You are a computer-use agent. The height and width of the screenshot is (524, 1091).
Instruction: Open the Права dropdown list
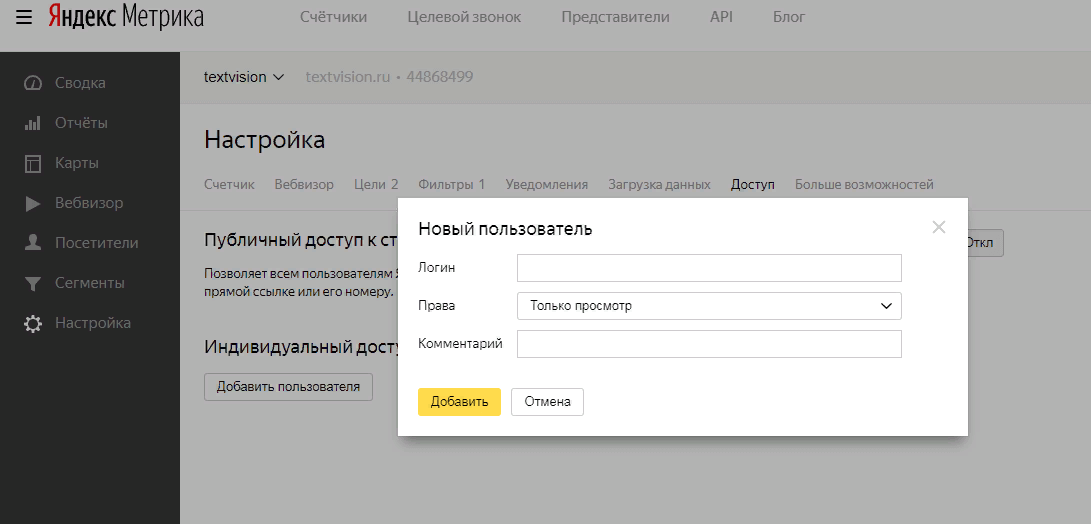click(x=709, y=306)
